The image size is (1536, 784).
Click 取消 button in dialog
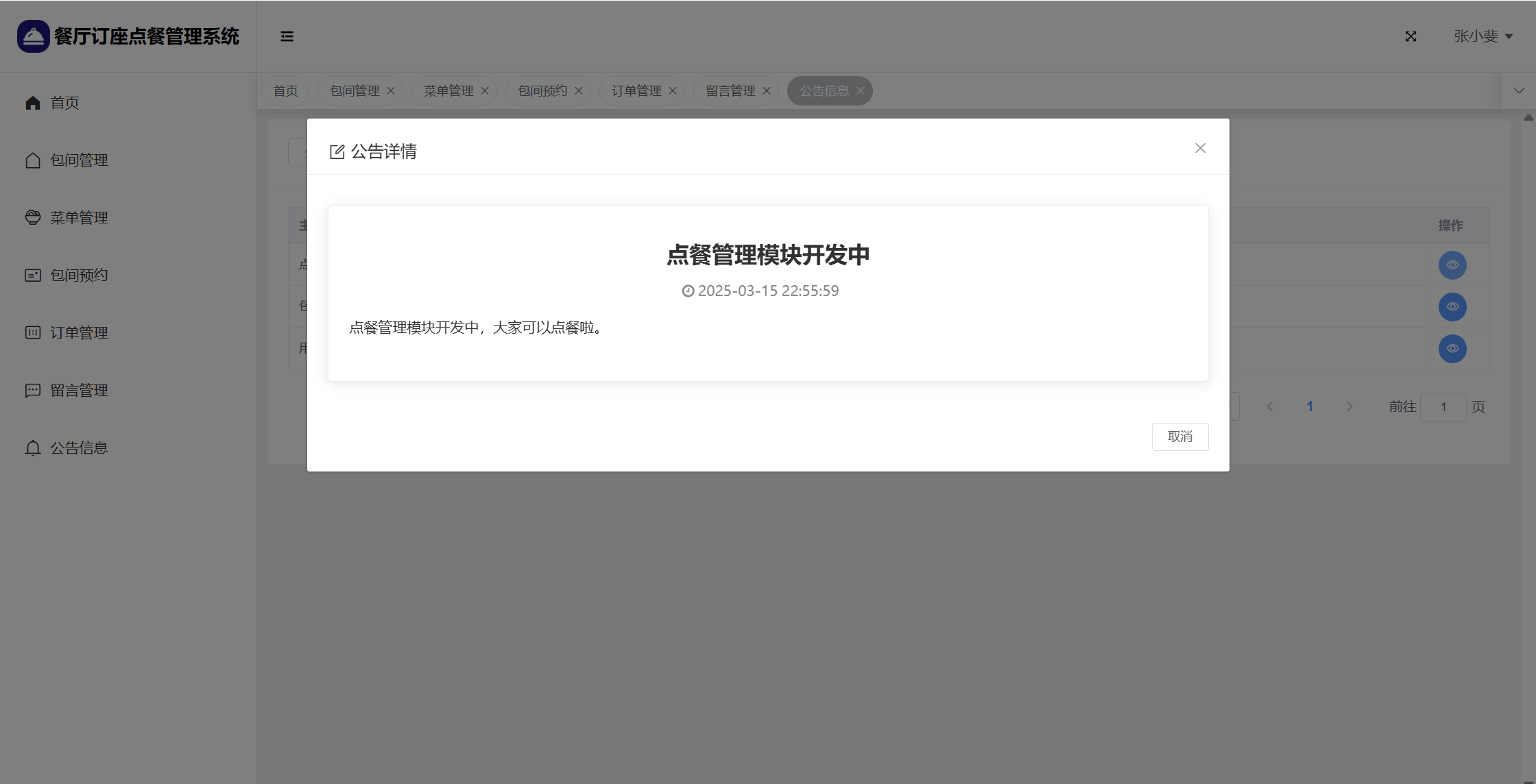(x=1179, y=437)
